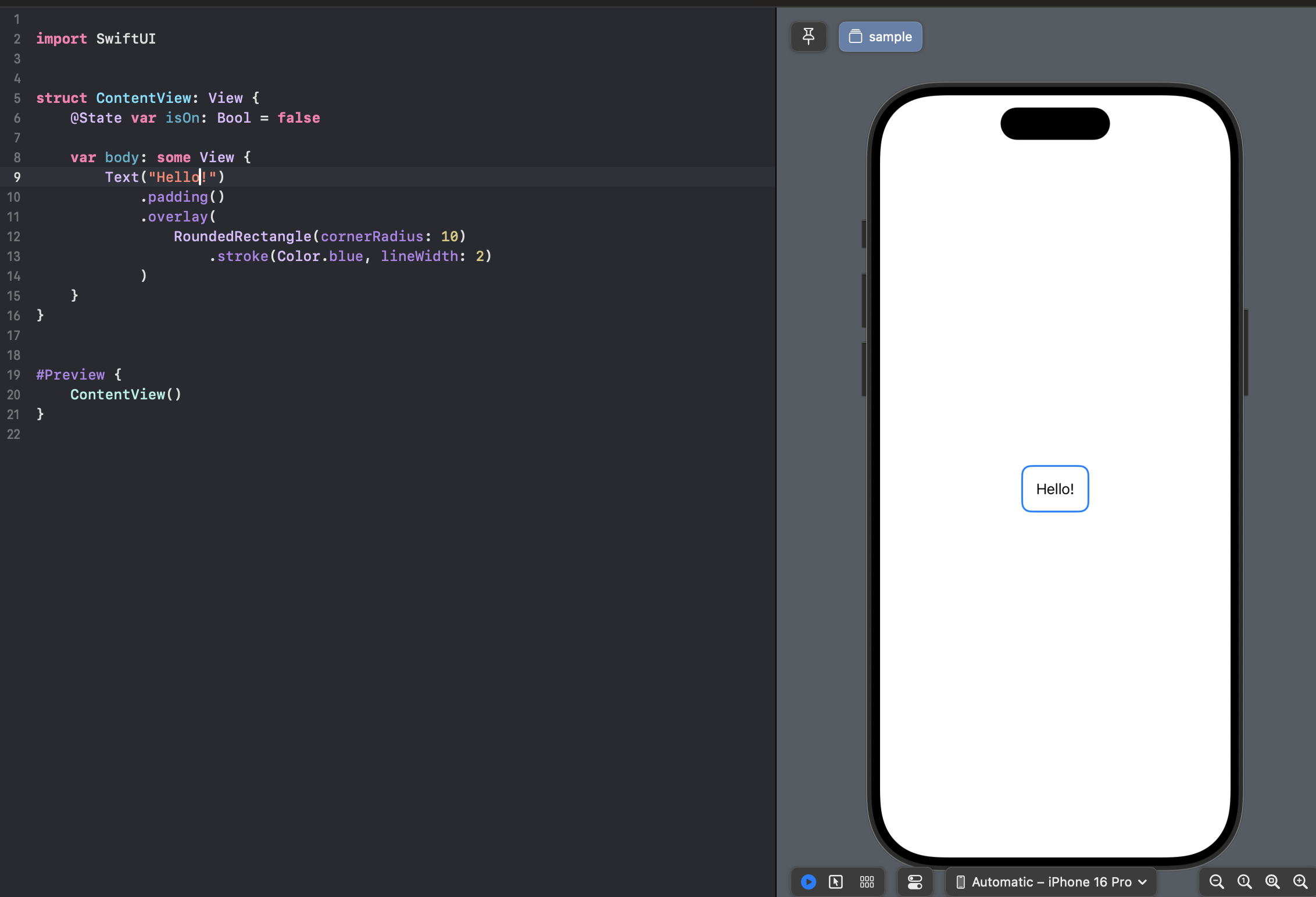
Task: Place cursor inside the Hello string literal
Action: (x=174, y=177)
